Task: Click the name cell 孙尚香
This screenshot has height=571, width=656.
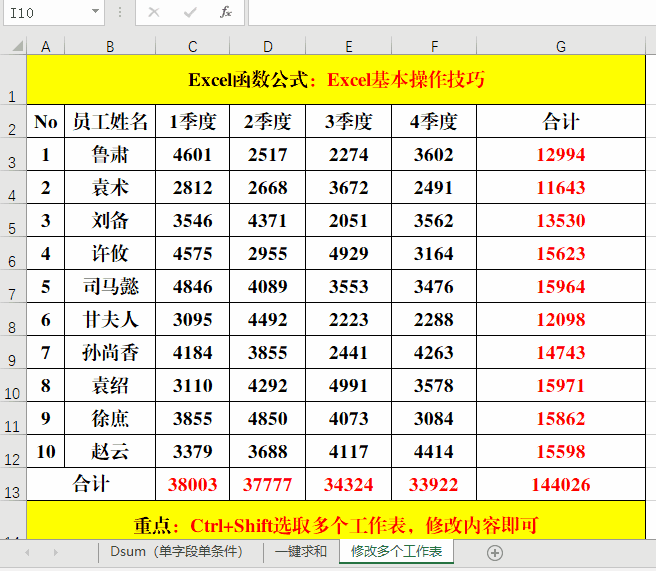Action: [110, 353]
